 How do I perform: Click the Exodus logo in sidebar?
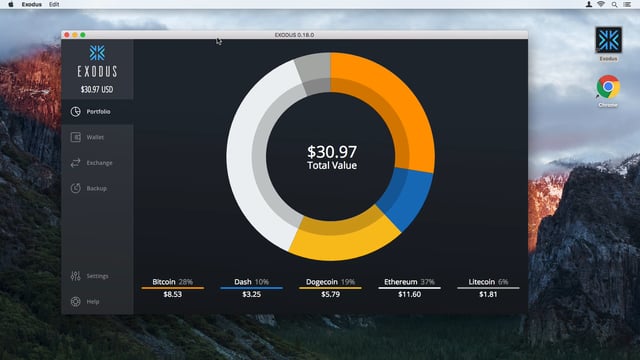pos(97,61)
